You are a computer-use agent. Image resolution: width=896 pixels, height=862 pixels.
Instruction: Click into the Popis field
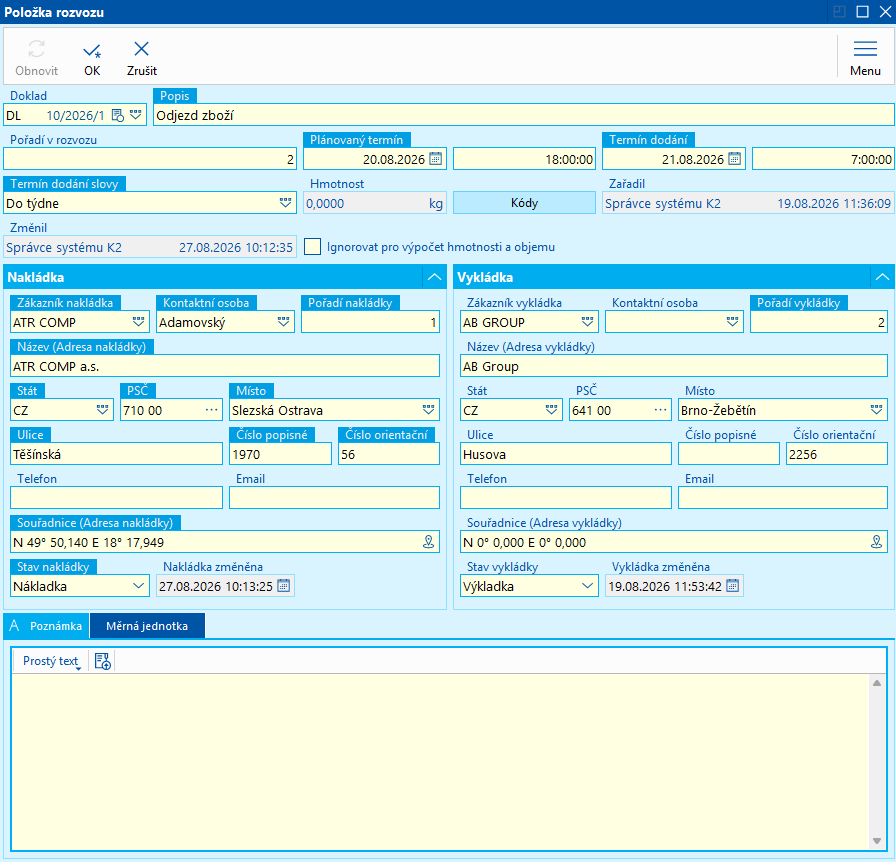coord(523,115)
